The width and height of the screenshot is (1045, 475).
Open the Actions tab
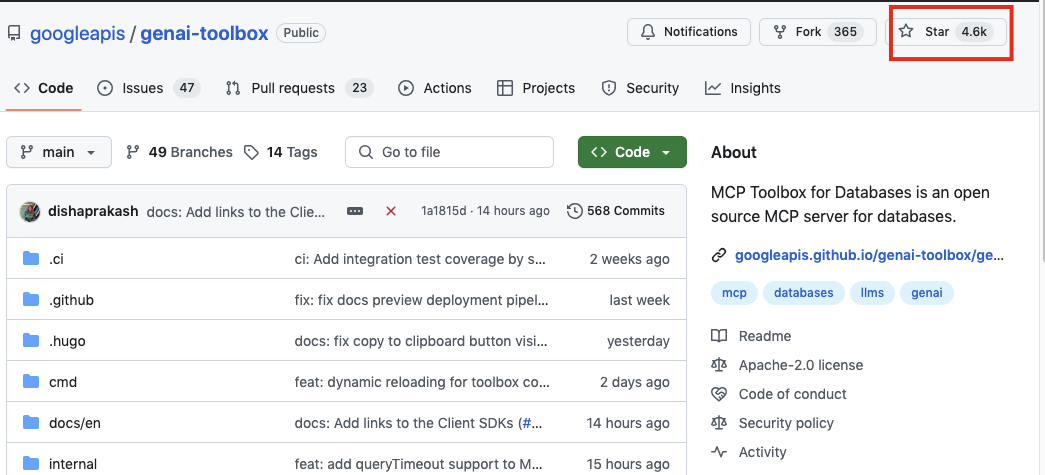click(435, 88)
